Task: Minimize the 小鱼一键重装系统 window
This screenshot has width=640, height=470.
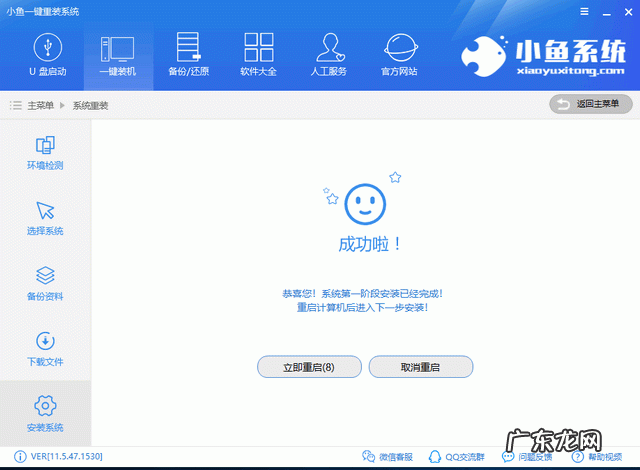Action: [607, 12]
